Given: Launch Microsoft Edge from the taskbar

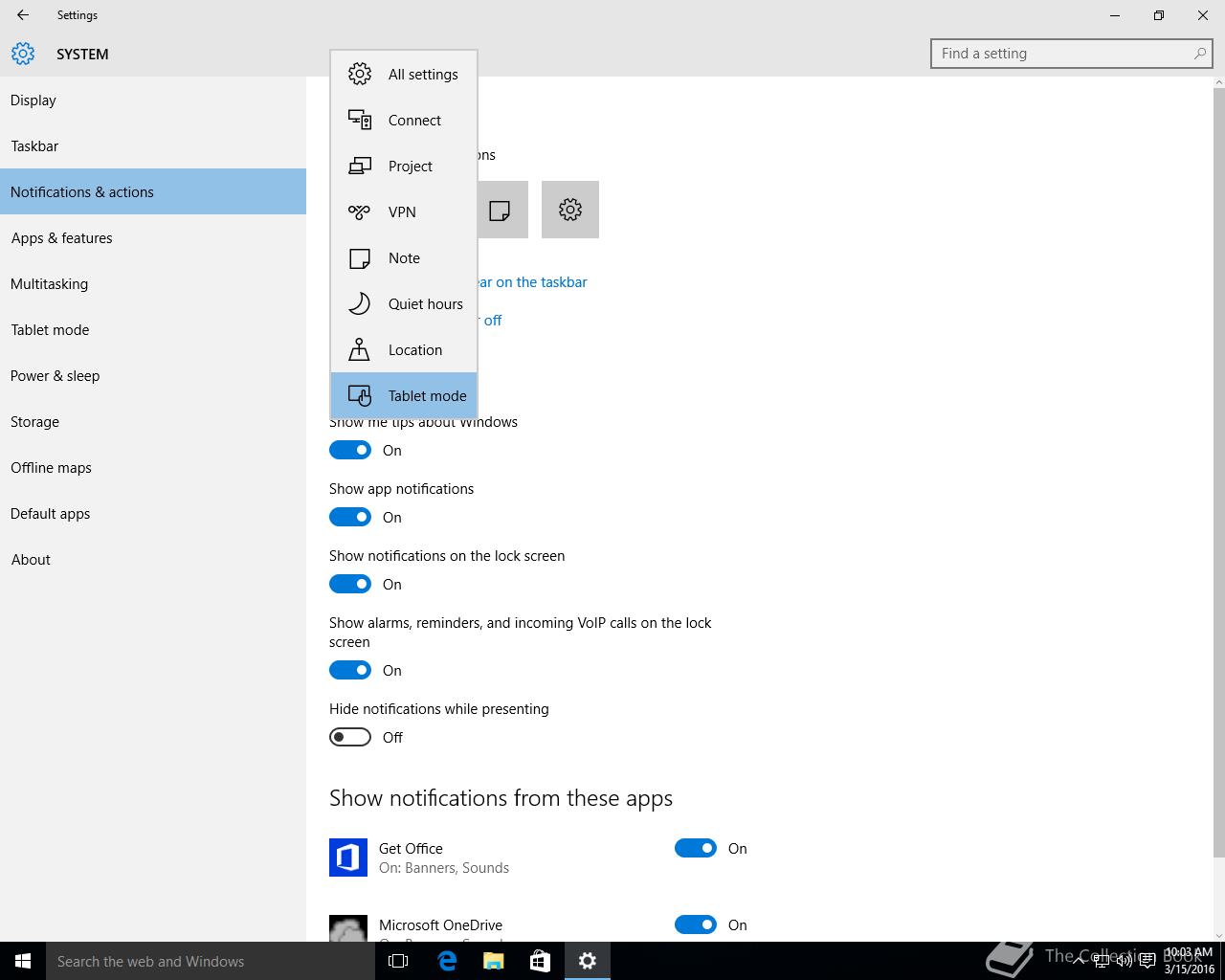Looking at the screenshot, I should [446, 961].
